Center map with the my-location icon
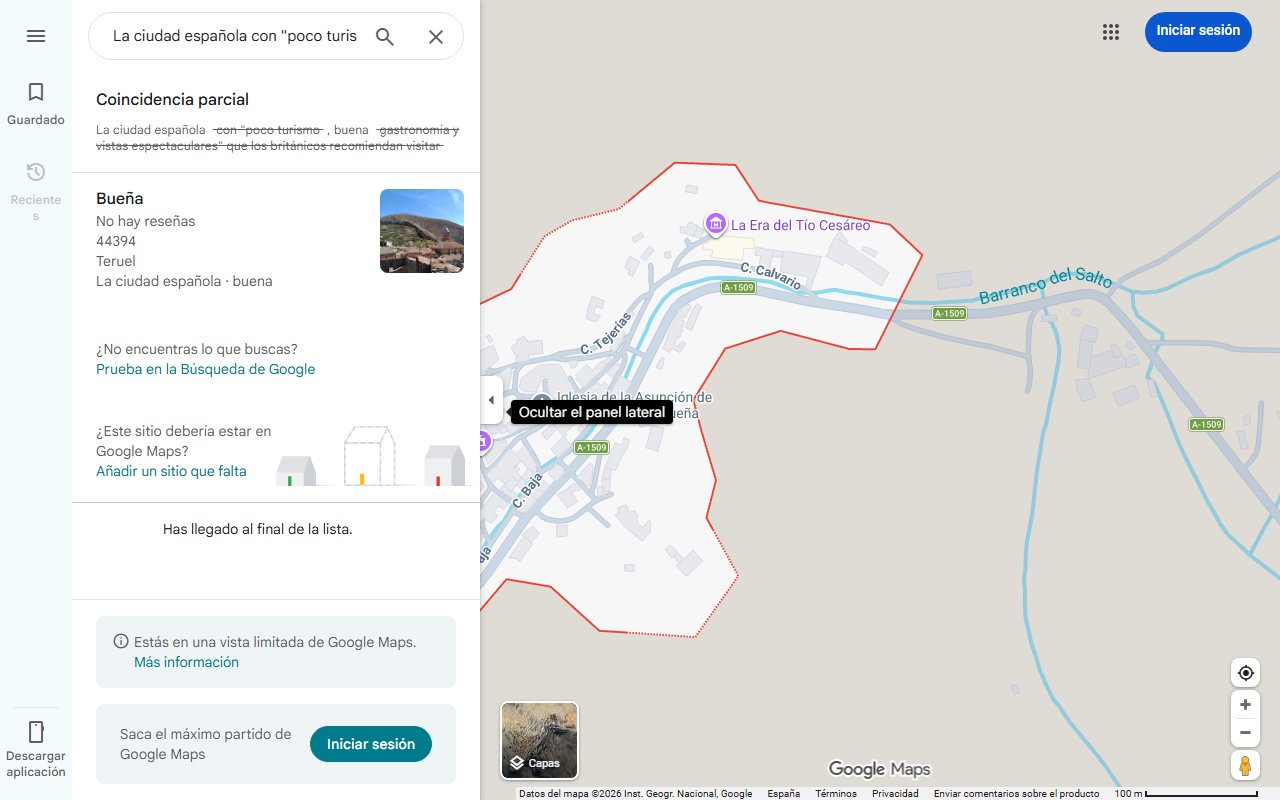This screenshot has width=1280, height=800. (x=1245, y=673)
